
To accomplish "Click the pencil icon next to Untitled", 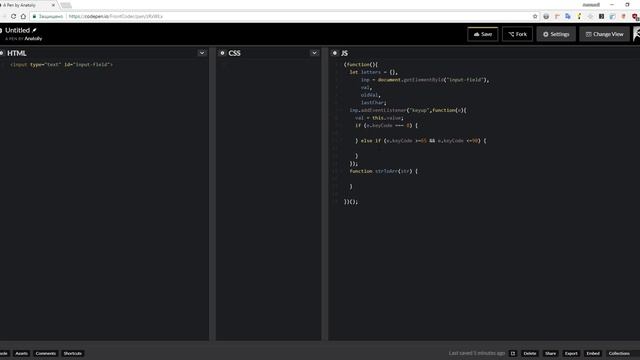I will click(34, 30).
